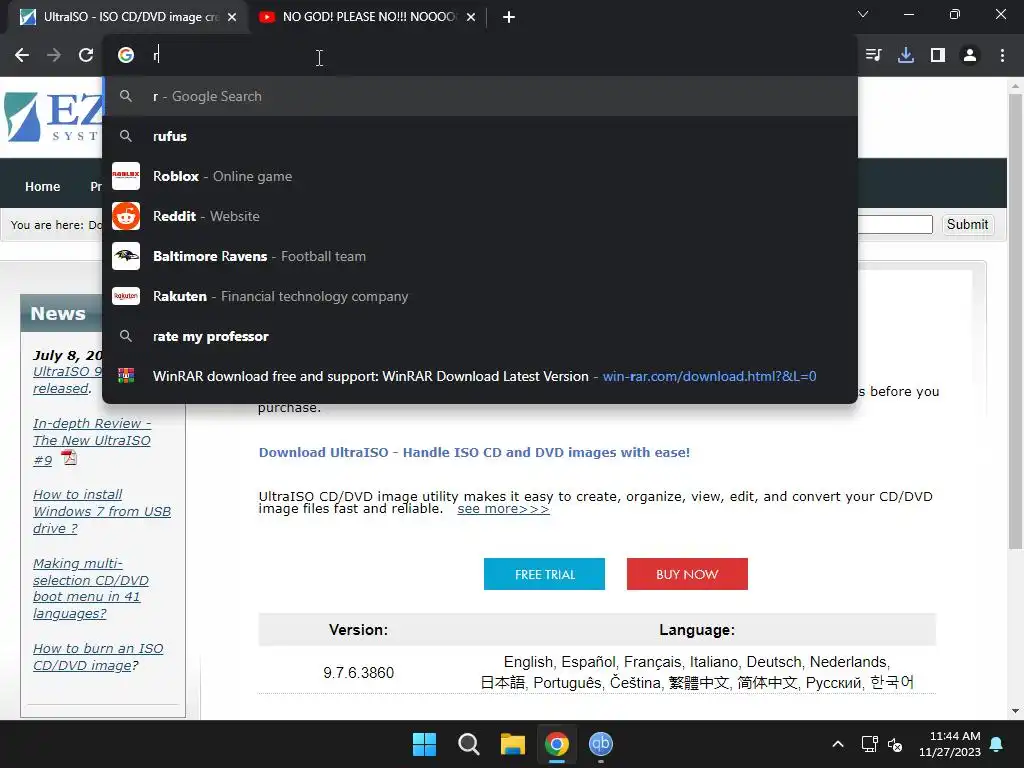Click the EZB Systems logo

[x=52, y=117]
